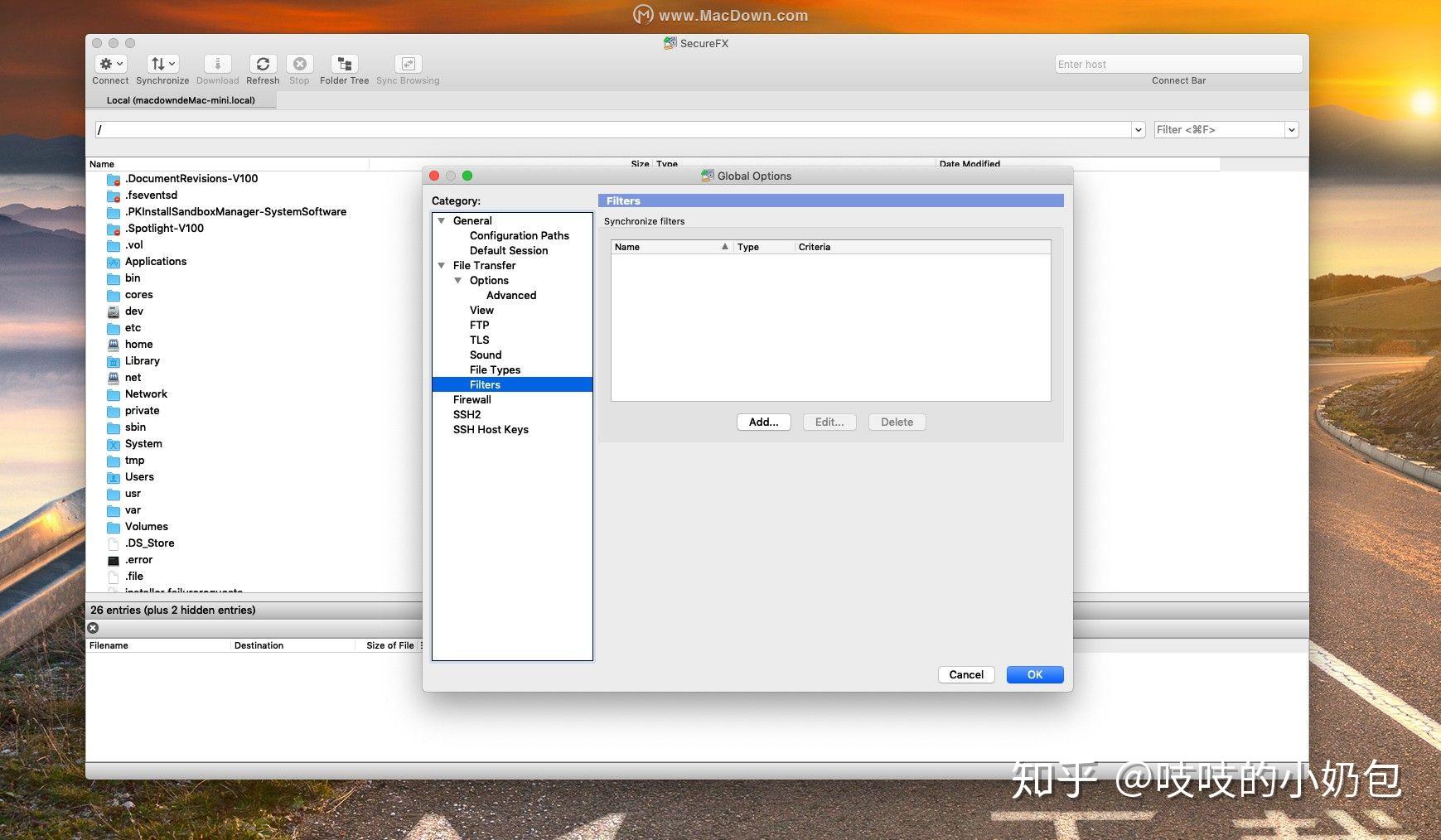
Task: Click the Synchronize toolbar icon
Action: click(162, 64)
